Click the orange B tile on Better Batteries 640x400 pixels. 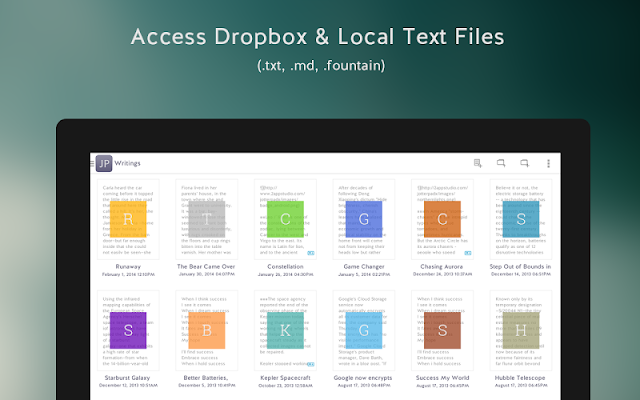pyautogui.click(x=207, y=330)
